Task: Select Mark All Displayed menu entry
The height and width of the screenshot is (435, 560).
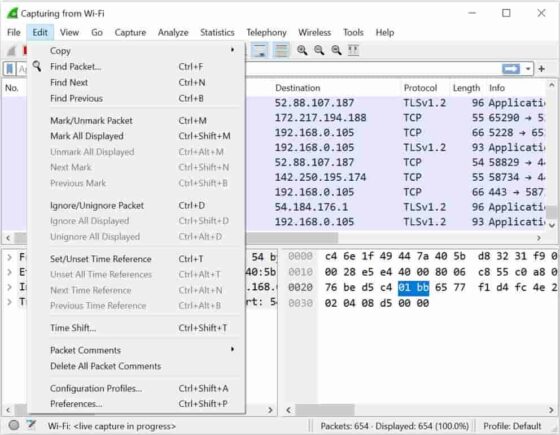Action: click(136, 136)
